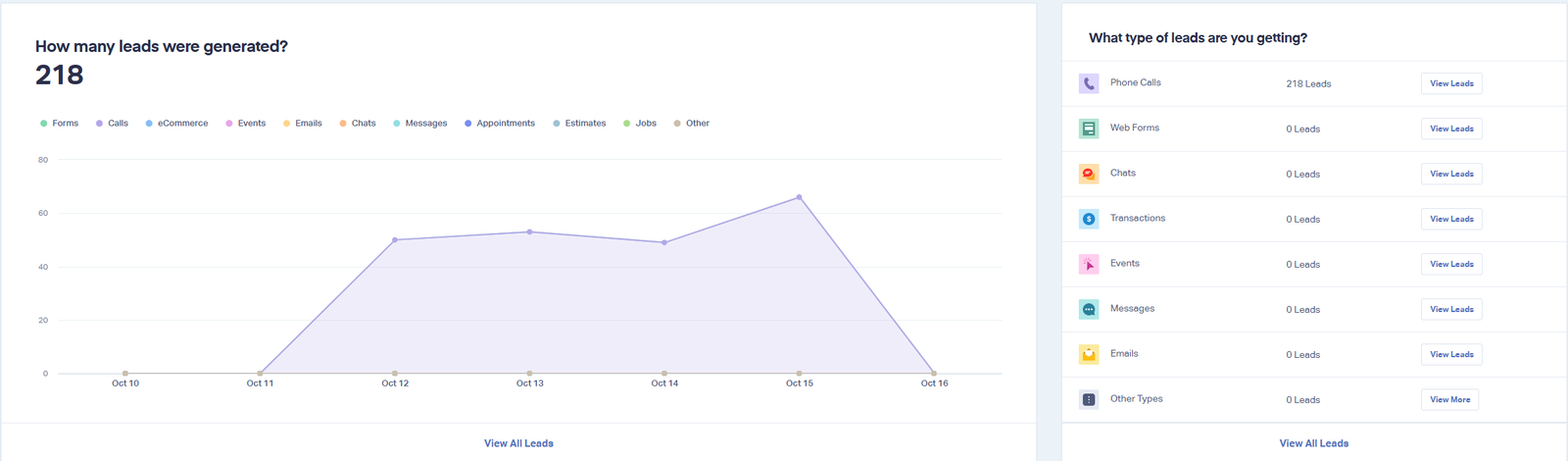View Leads for Chats
Image resolution: width=1568 pixels, height=461 pixels.
tap(1451, 174)
